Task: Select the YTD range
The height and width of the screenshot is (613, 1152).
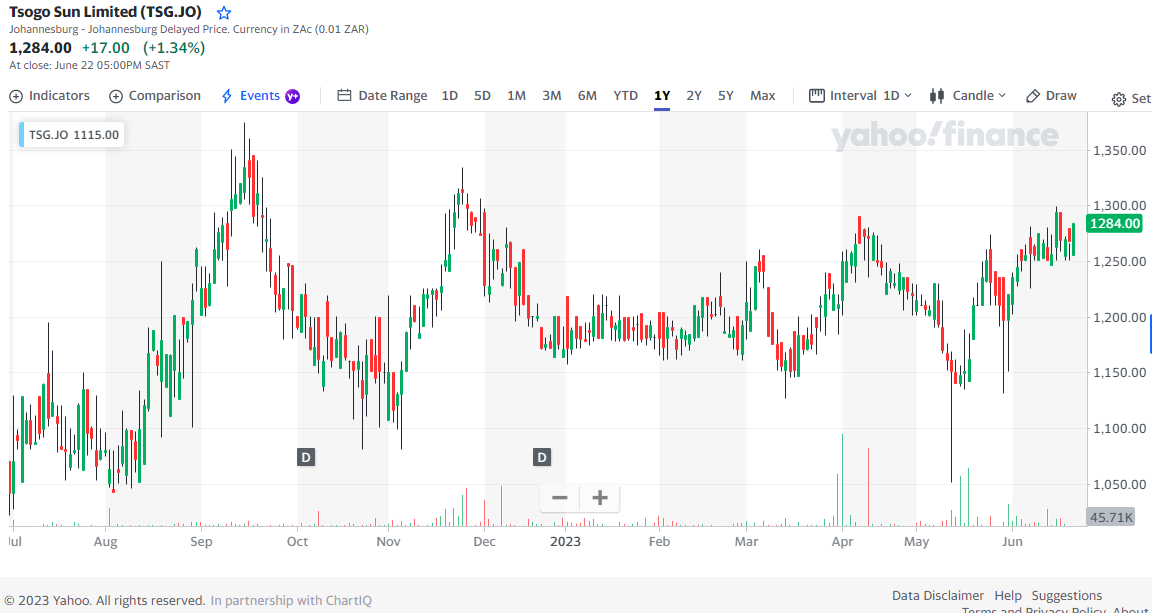Action: pyautogui.click(x=626, y=96)
